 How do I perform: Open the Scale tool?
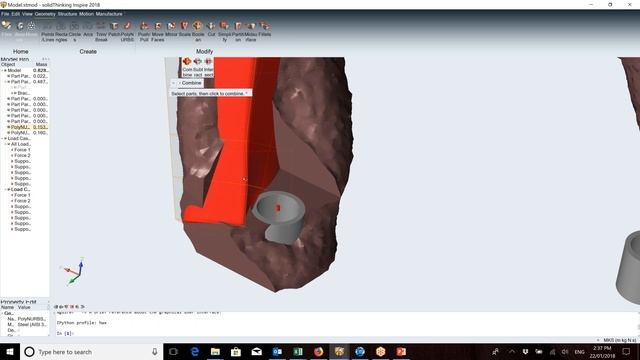[184, 29]
